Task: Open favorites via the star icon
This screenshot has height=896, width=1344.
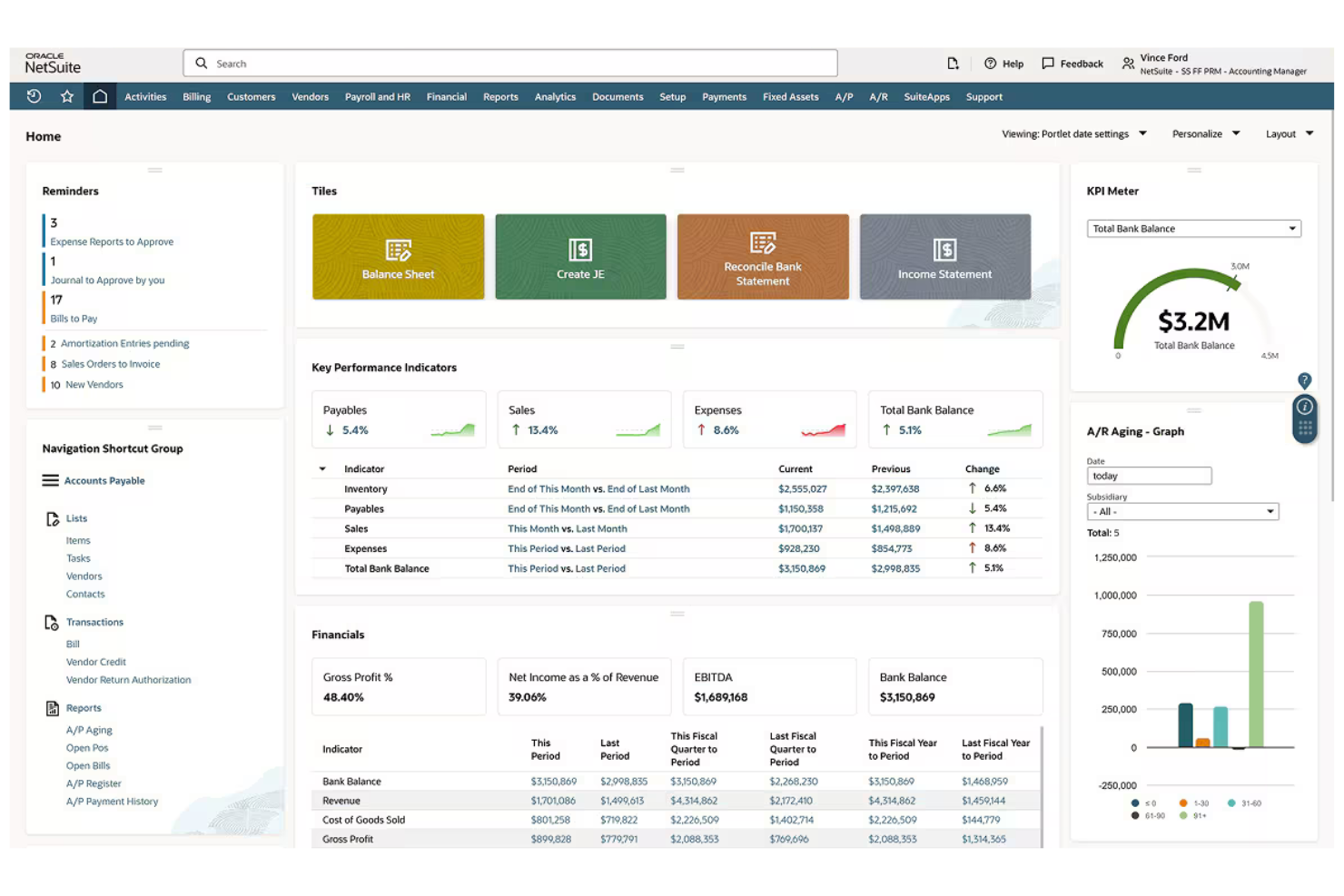Action: (x=66, y=96)
